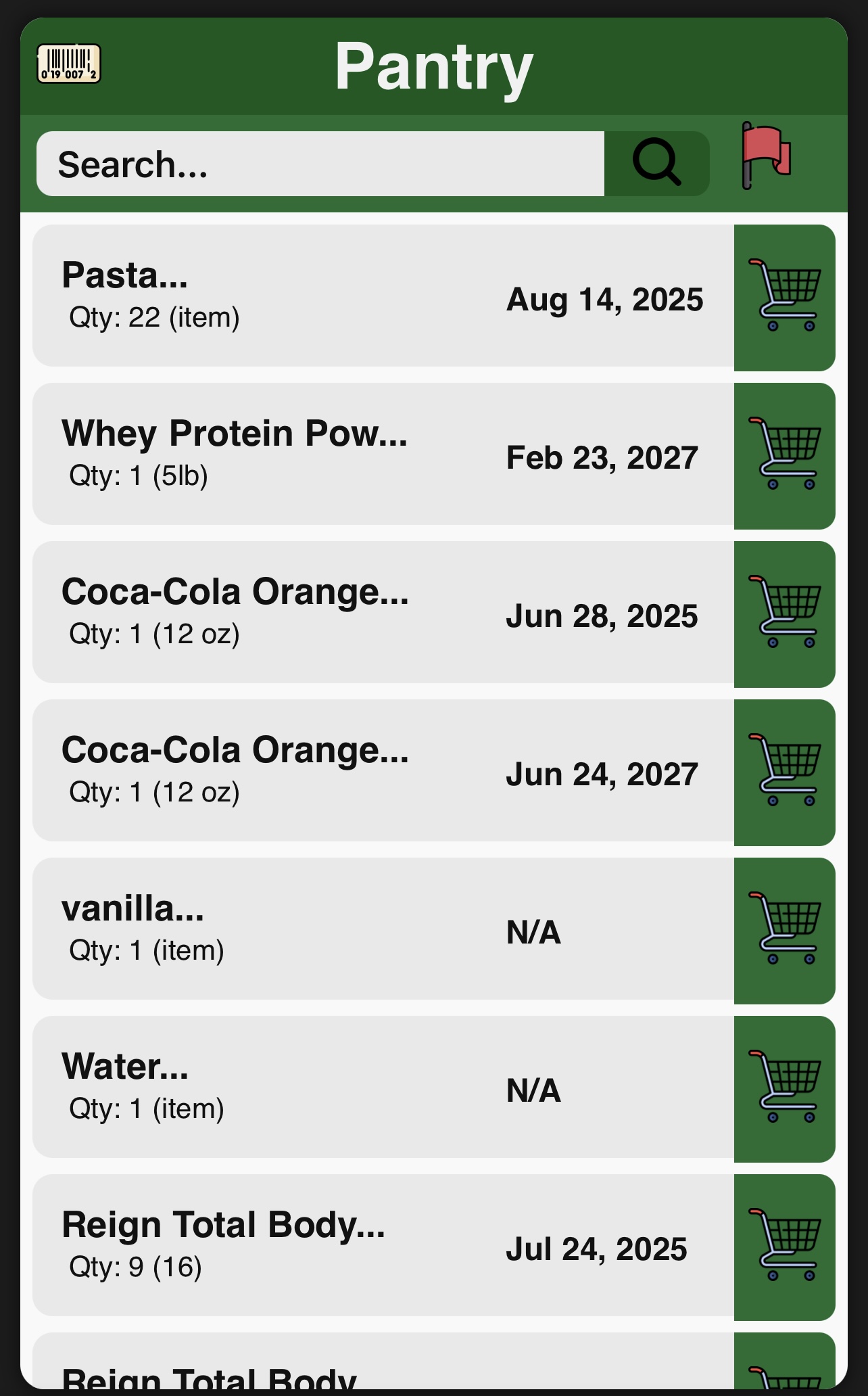Viewport: 868px width, 1396px height.
Task: Tap the red flag icon
Action: click(766, 156)
